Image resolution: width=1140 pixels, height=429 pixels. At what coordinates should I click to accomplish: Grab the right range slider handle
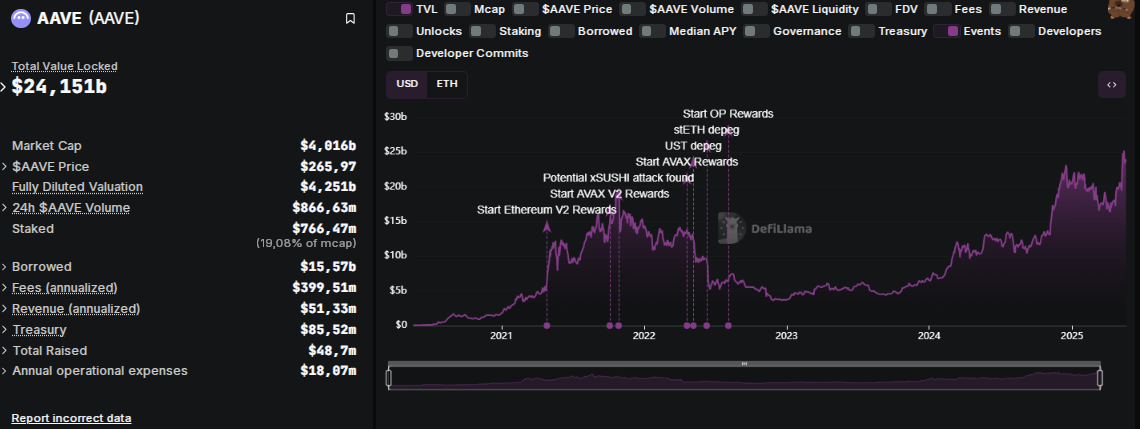point(1099,378)
